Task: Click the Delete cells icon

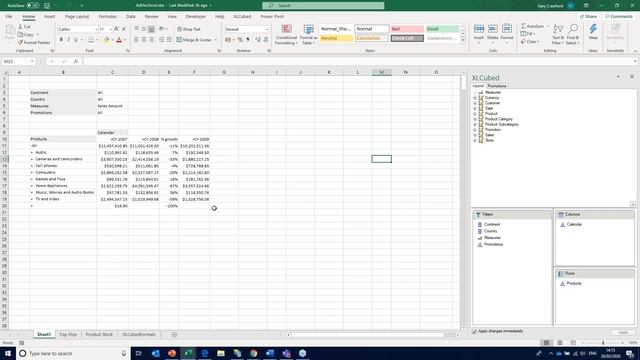Action: point(493,29)
